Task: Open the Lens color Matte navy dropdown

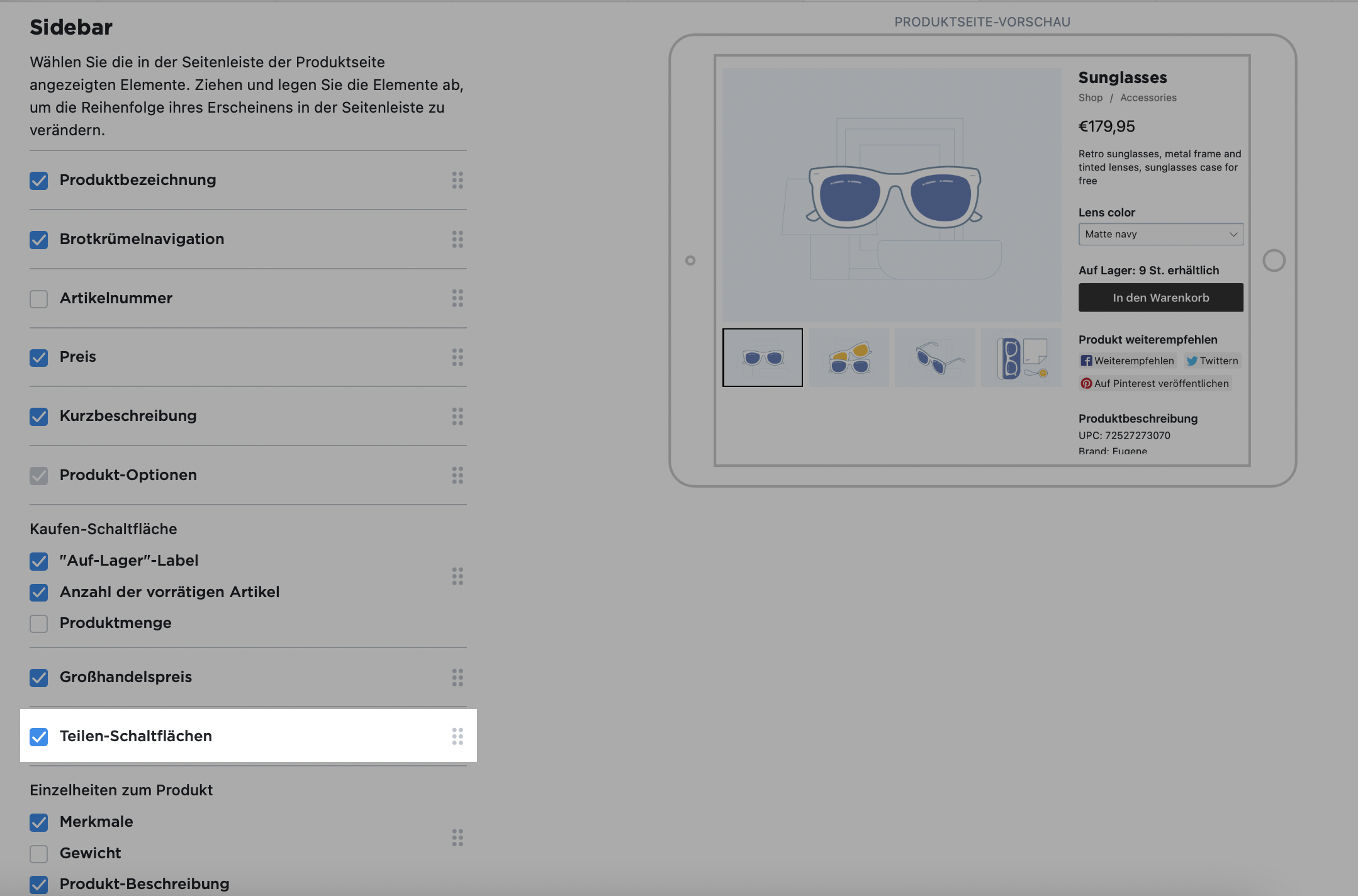Action: 1159,234
